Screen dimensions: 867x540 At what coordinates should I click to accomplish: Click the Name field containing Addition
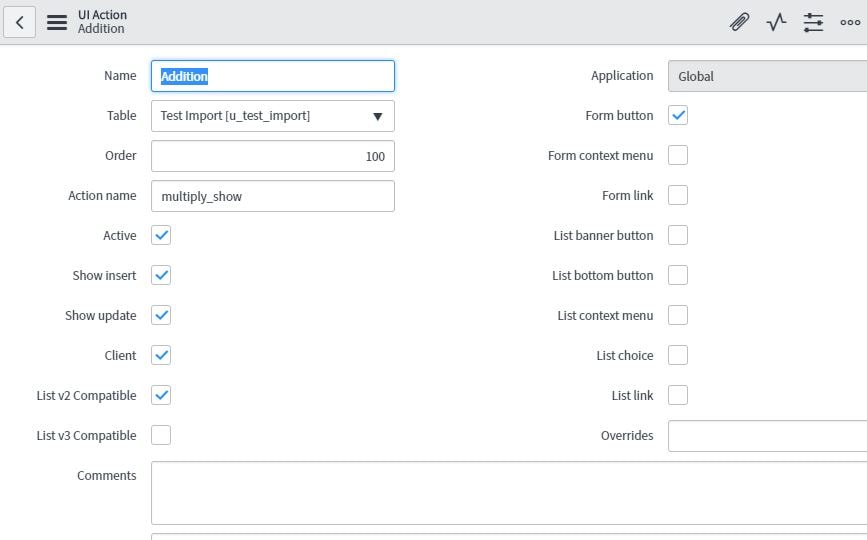click(273, 76)
